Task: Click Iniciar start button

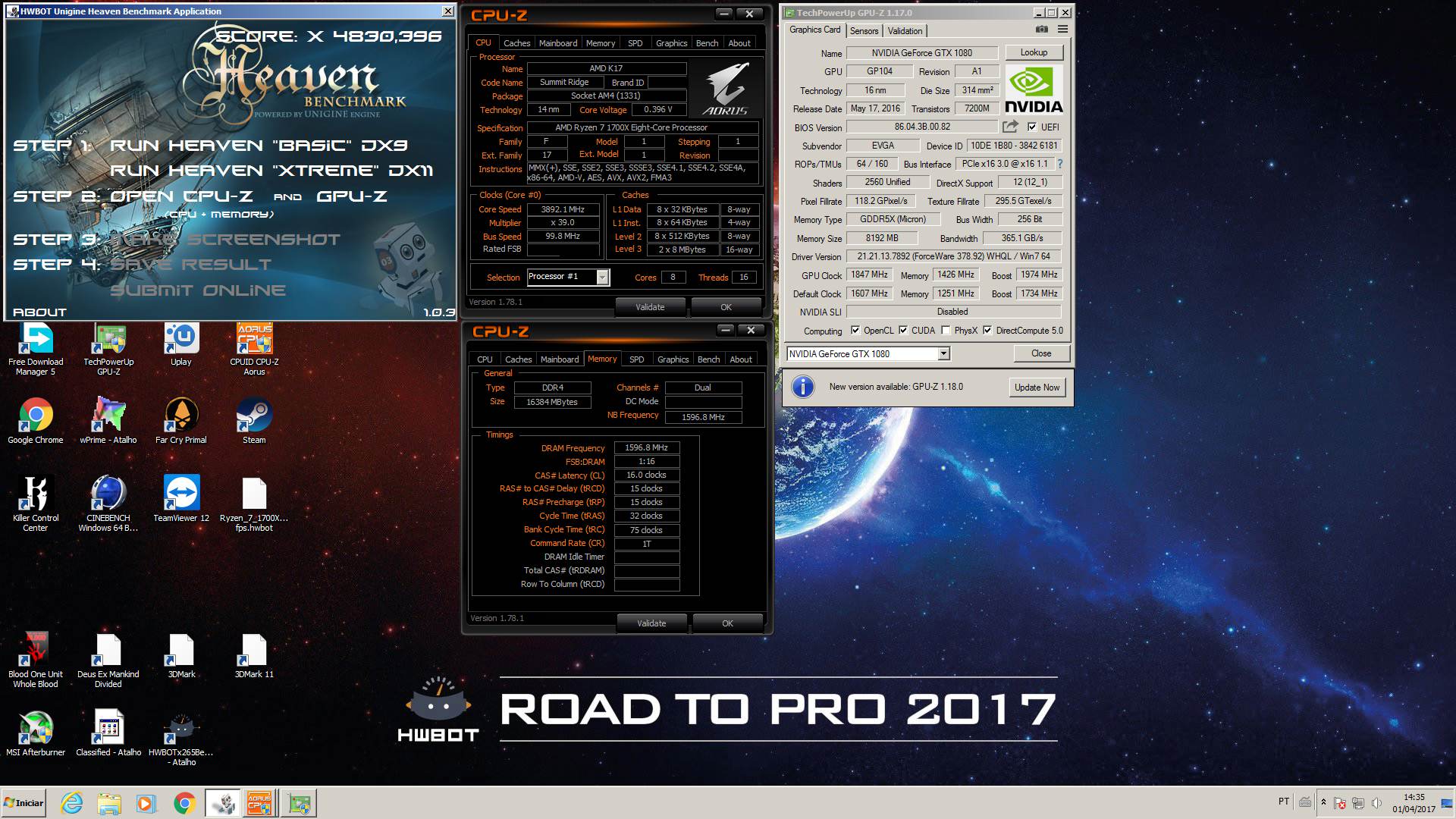Action: [24, 803]
